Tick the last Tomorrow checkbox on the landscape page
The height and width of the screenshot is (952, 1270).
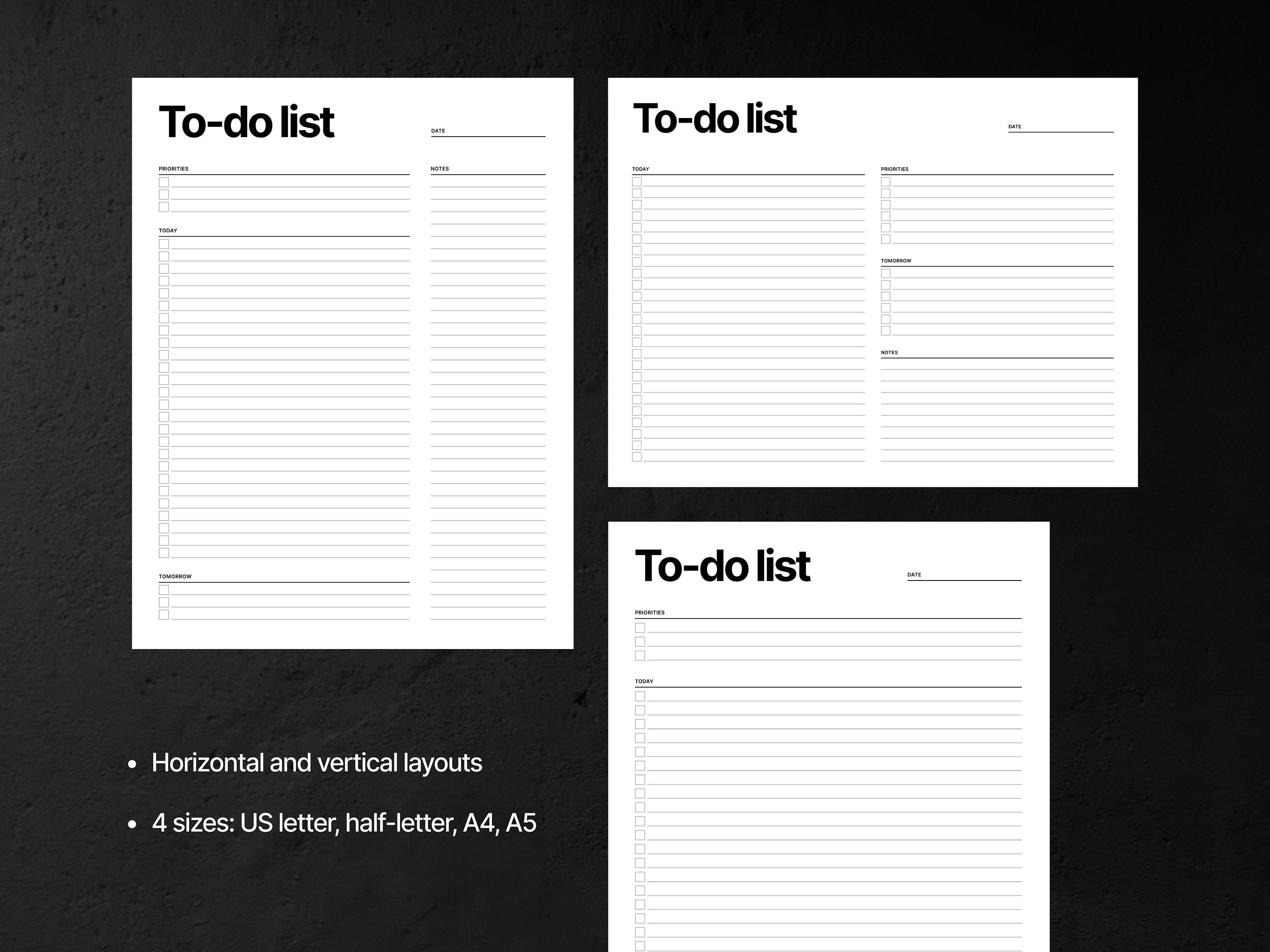pyautogui.click(x=886, y=331)
